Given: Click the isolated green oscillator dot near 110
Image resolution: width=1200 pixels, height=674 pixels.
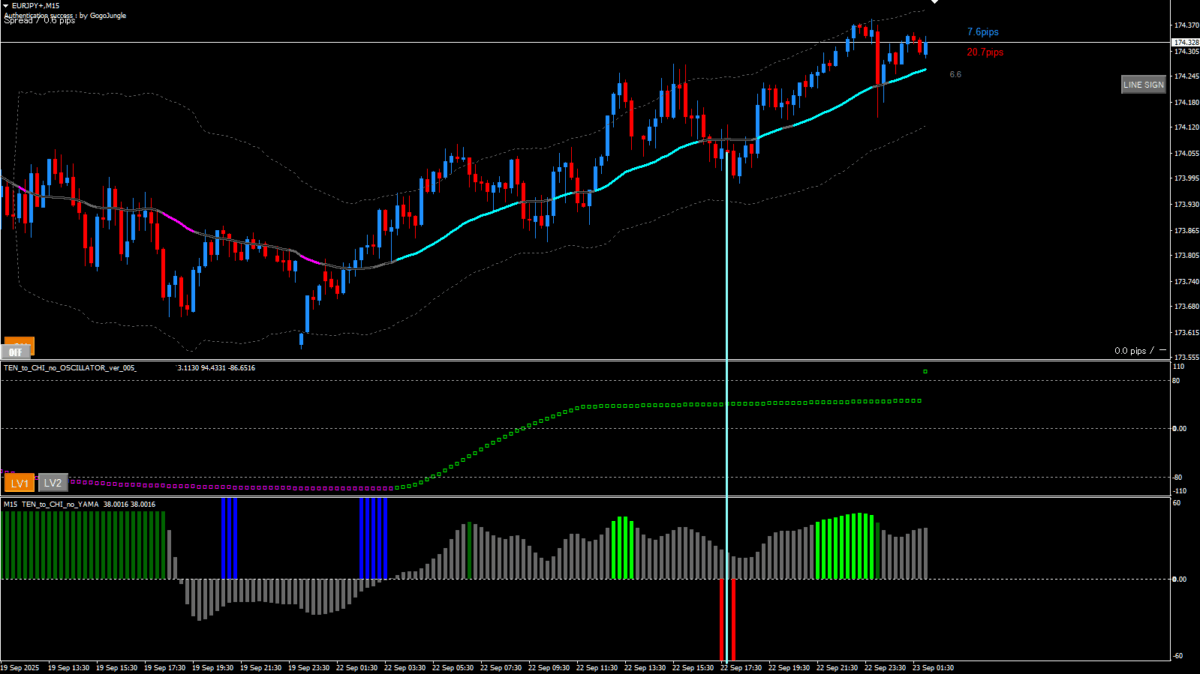Looking at the screenshot, I should coord(925,372).
